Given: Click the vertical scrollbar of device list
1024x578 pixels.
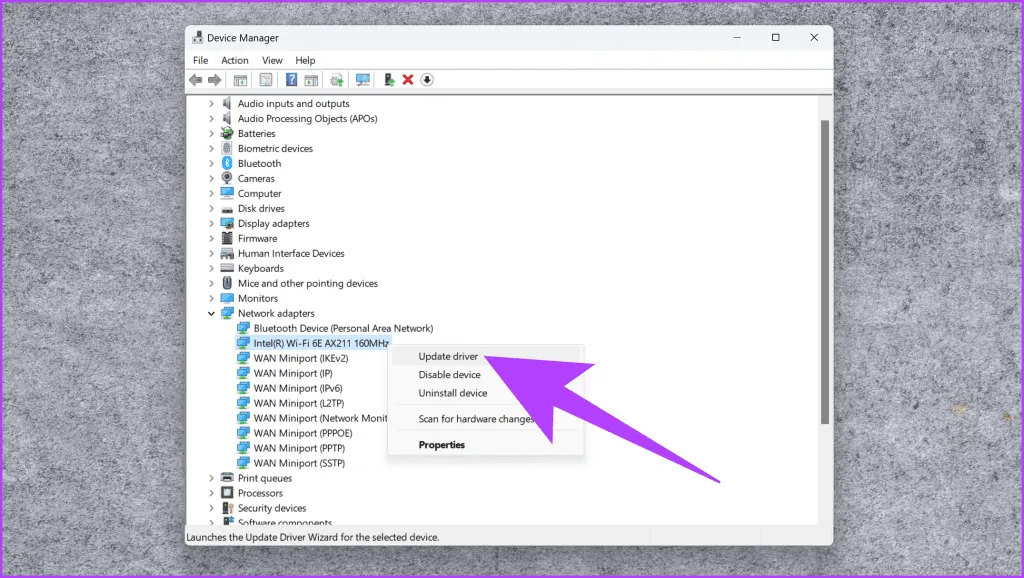Looking at the screenshot, I should click(824, 270).
